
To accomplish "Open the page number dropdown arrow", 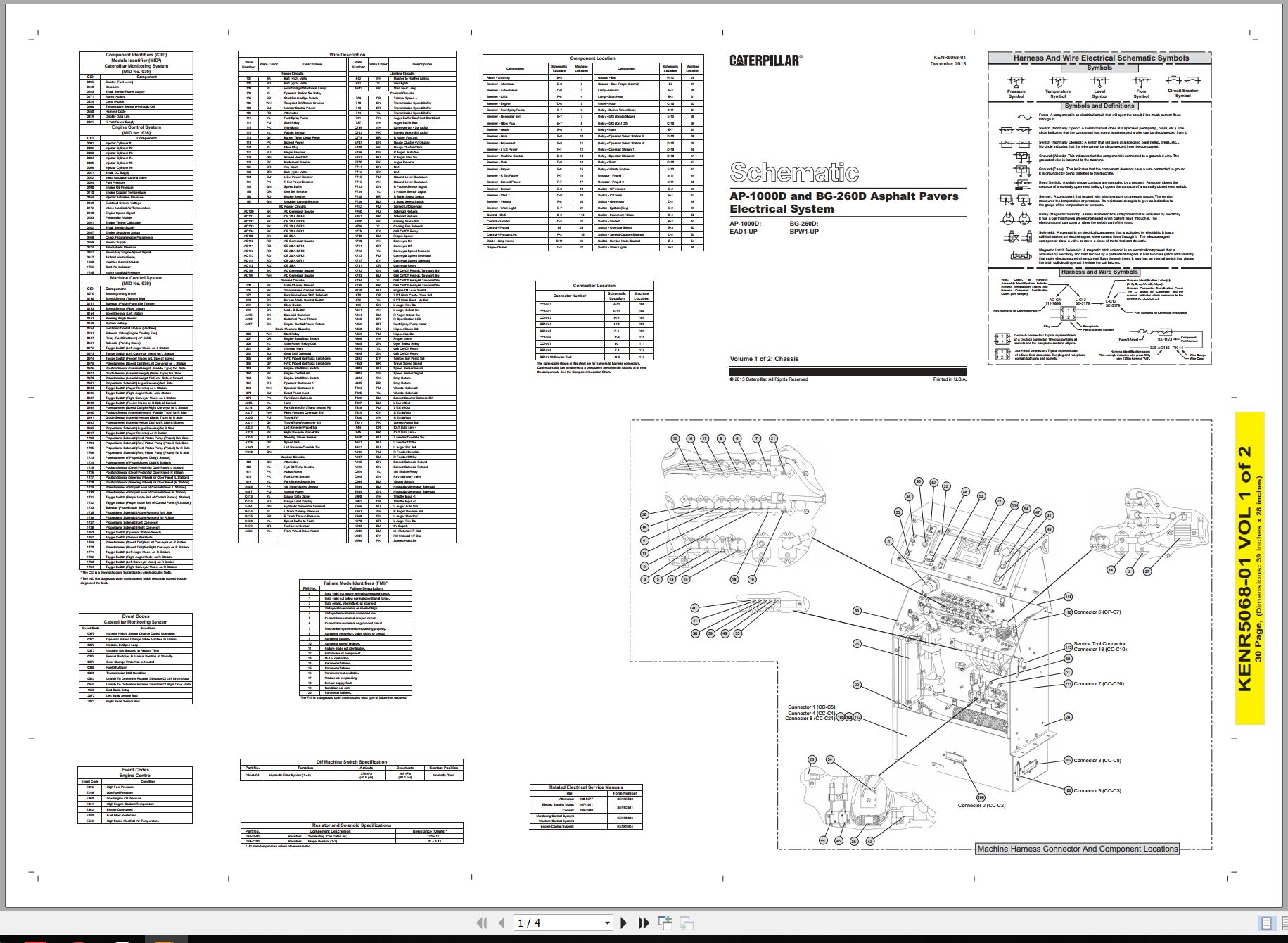I will coord(608,923).
